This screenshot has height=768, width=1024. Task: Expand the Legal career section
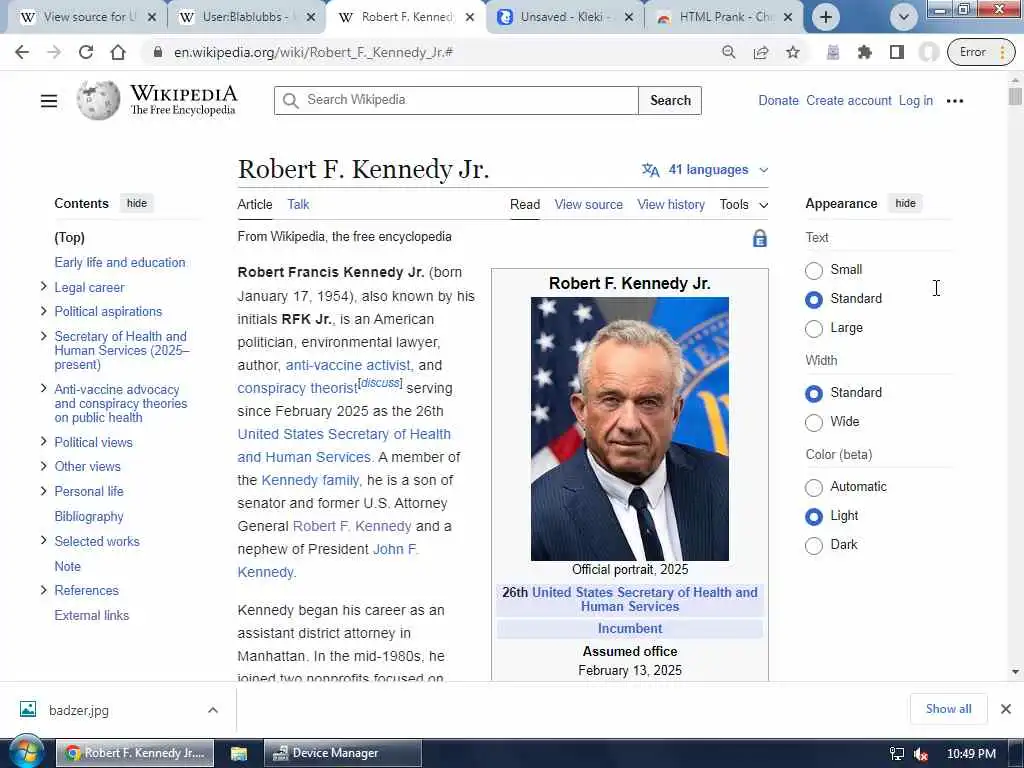point(44,287)
